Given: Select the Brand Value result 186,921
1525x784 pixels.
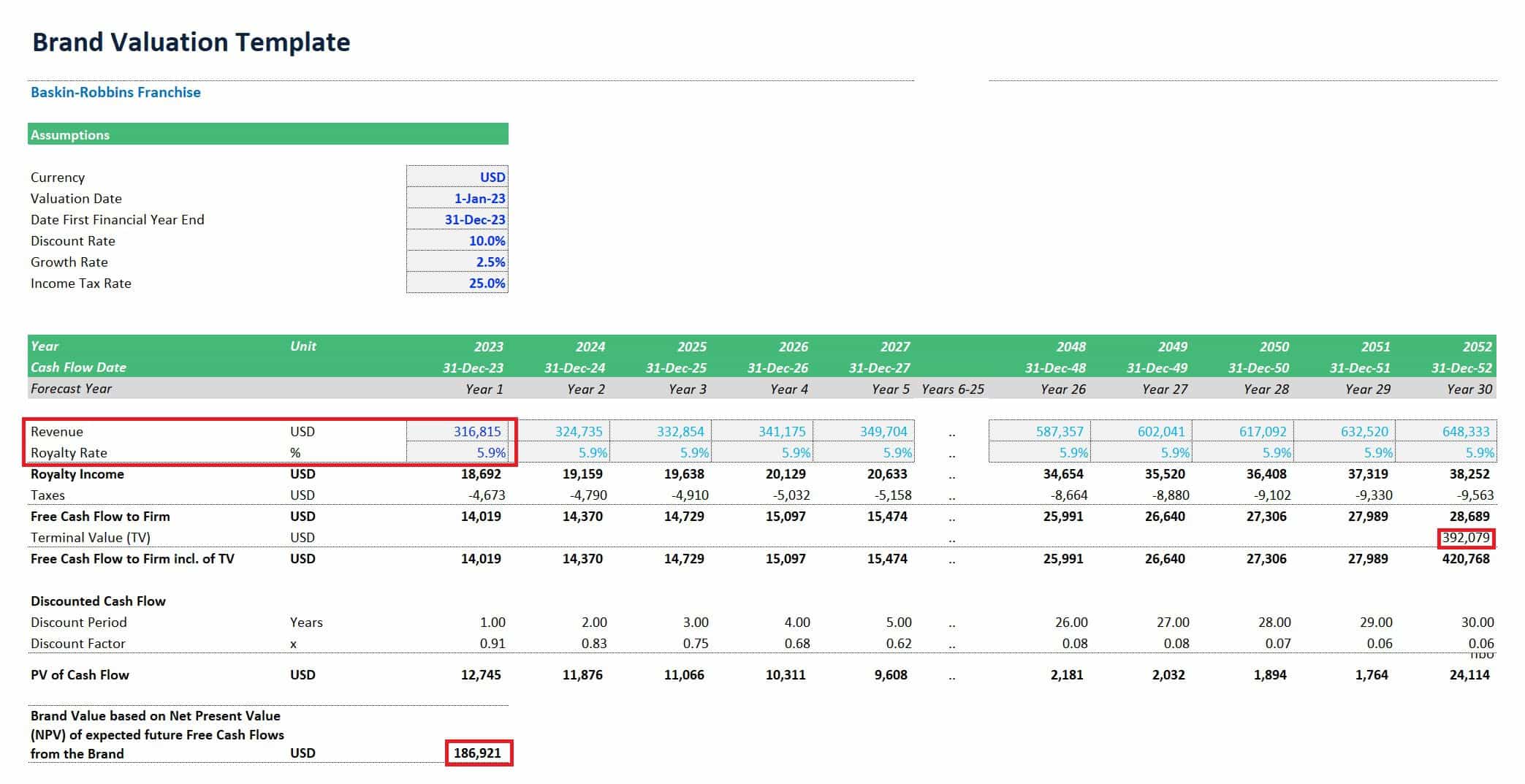Looking at the screenshot, I should click(x=478, y=753).
